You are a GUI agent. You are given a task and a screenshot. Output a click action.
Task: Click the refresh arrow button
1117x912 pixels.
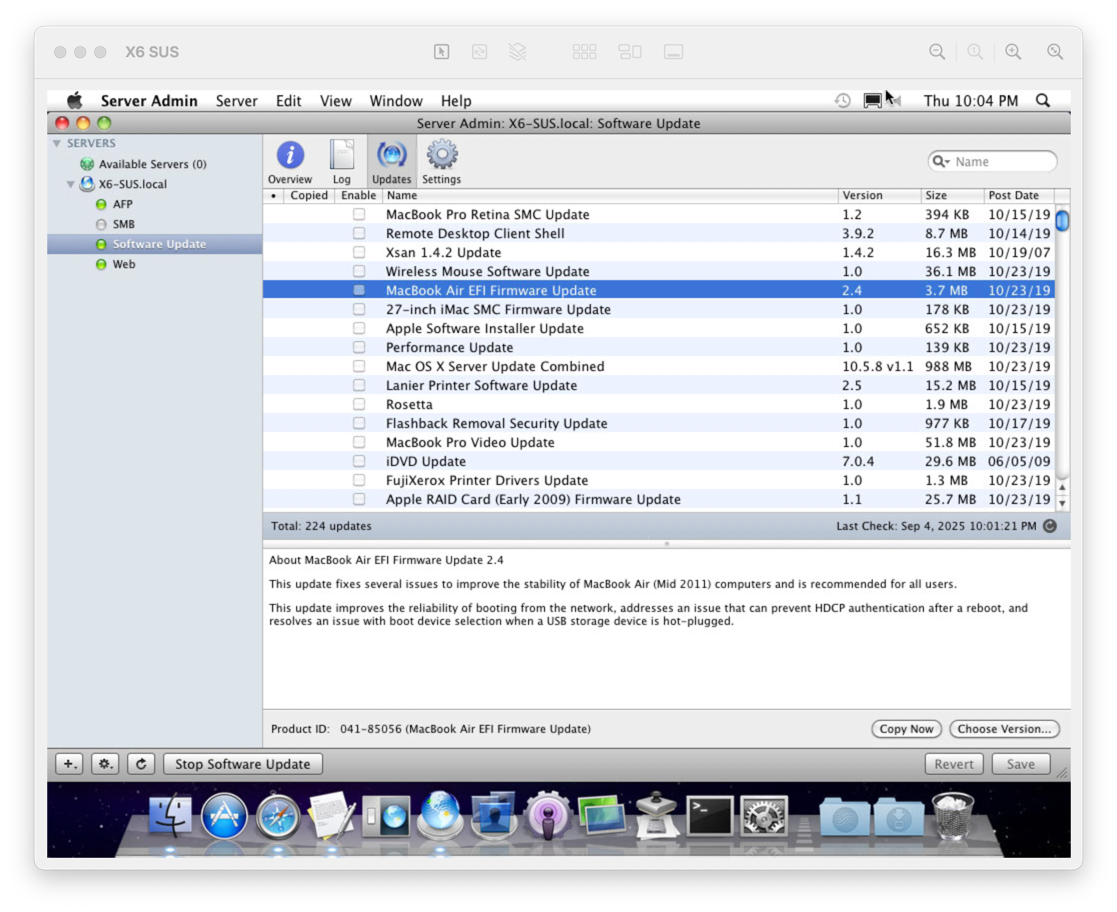click(x=141, y=764)
